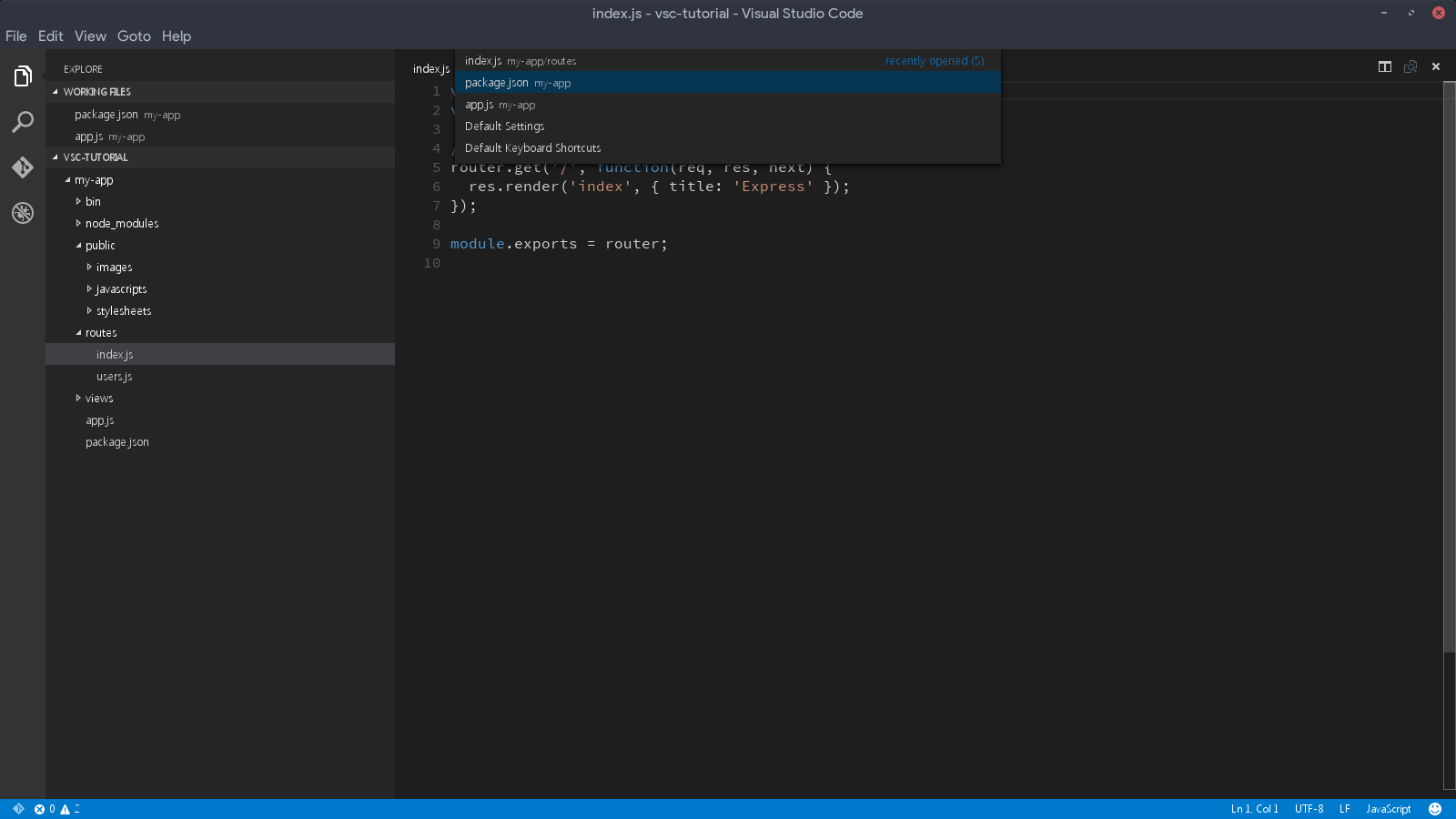Collapse the VSC-TUTORIAL section

point(220,157)
